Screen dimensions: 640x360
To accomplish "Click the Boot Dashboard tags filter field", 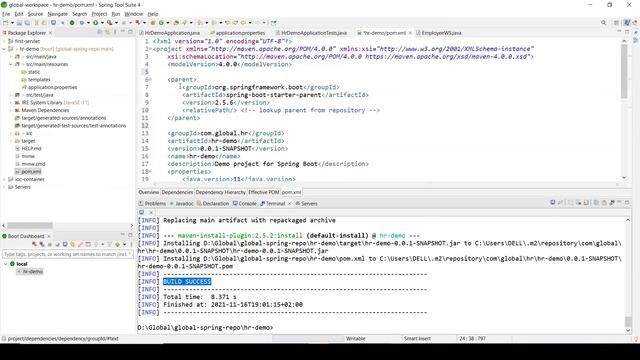I will pos(67,254).
